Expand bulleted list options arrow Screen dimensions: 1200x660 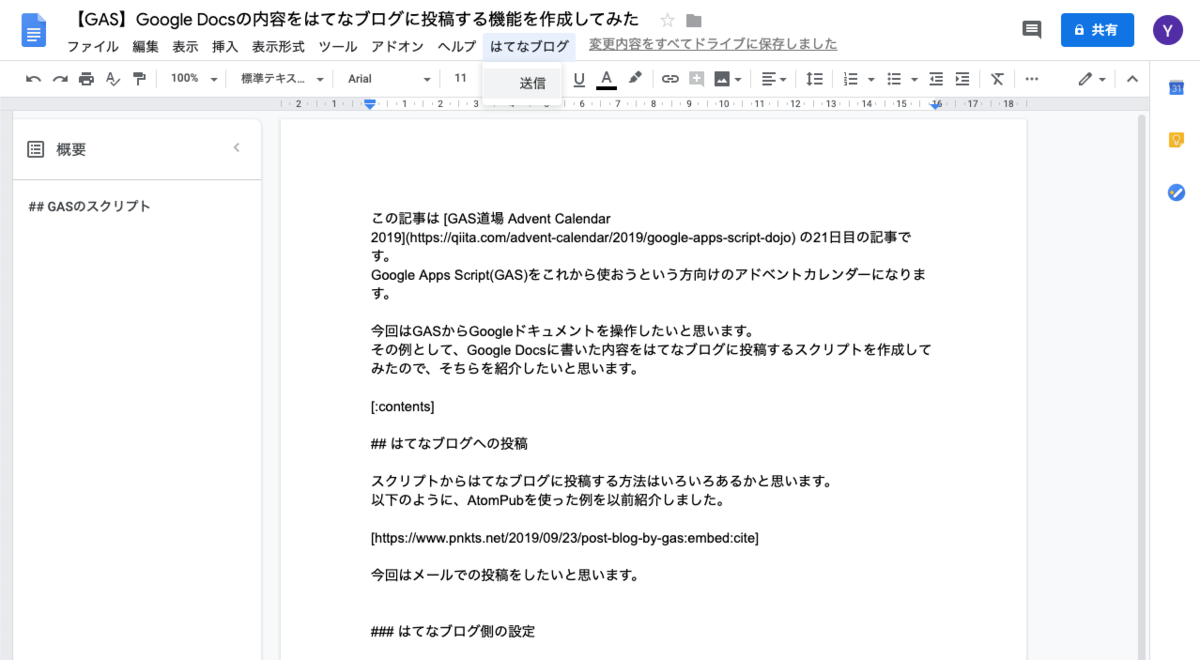coord(914,79)
